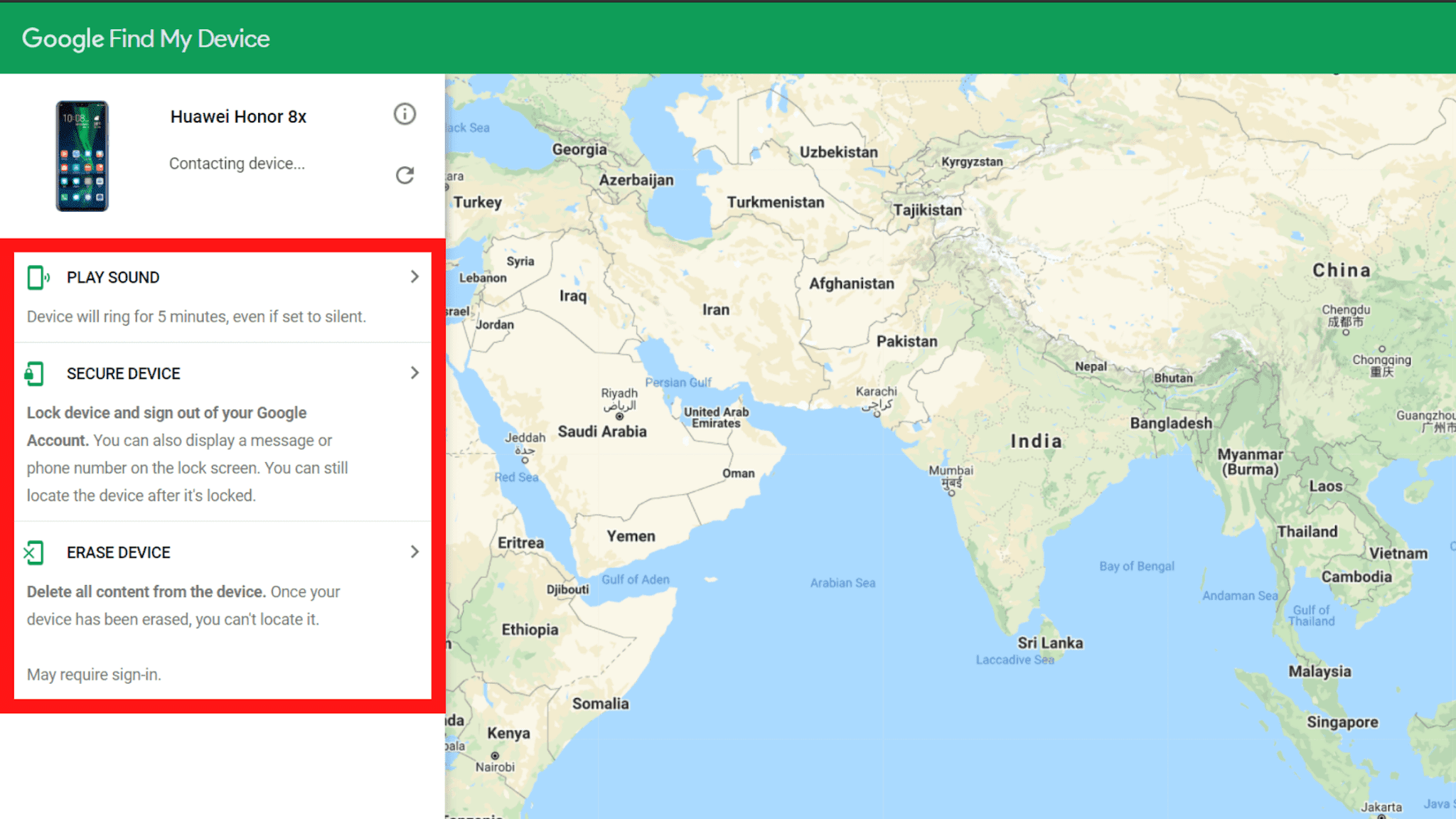Select the ERASE DEVICE option
1456x819 pixels.
(x=118, y=552)
